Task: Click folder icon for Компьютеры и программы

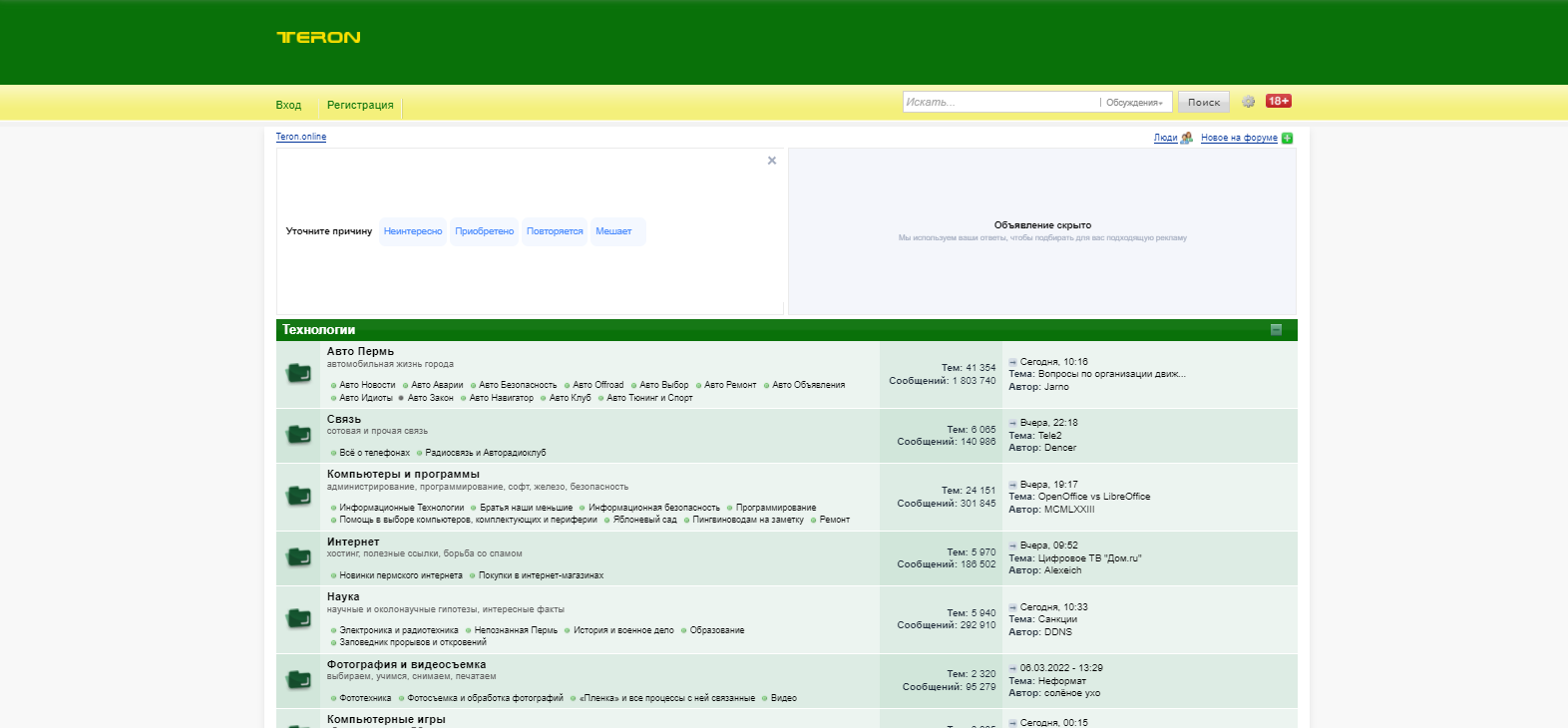Action: 298,496
